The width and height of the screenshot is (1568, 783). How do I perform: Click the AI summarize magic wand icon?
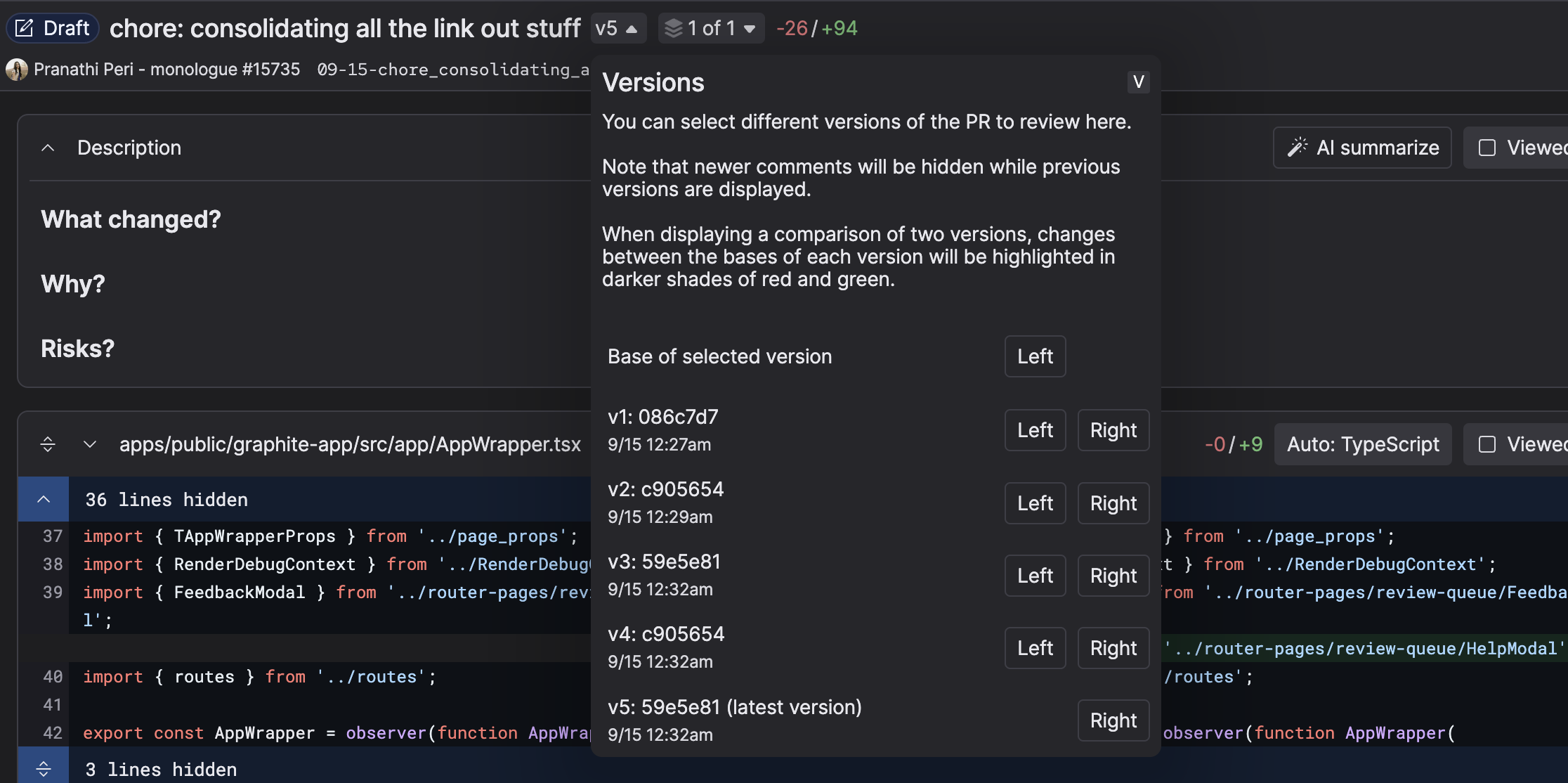1297,147
